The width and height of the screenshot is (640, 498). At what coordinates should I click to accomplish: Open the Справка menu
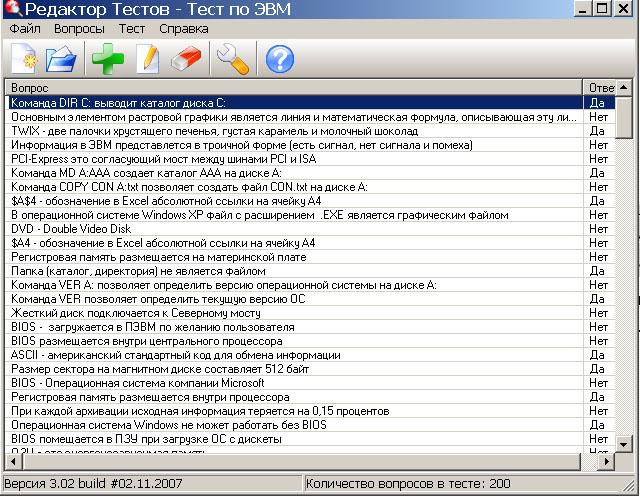184,29
